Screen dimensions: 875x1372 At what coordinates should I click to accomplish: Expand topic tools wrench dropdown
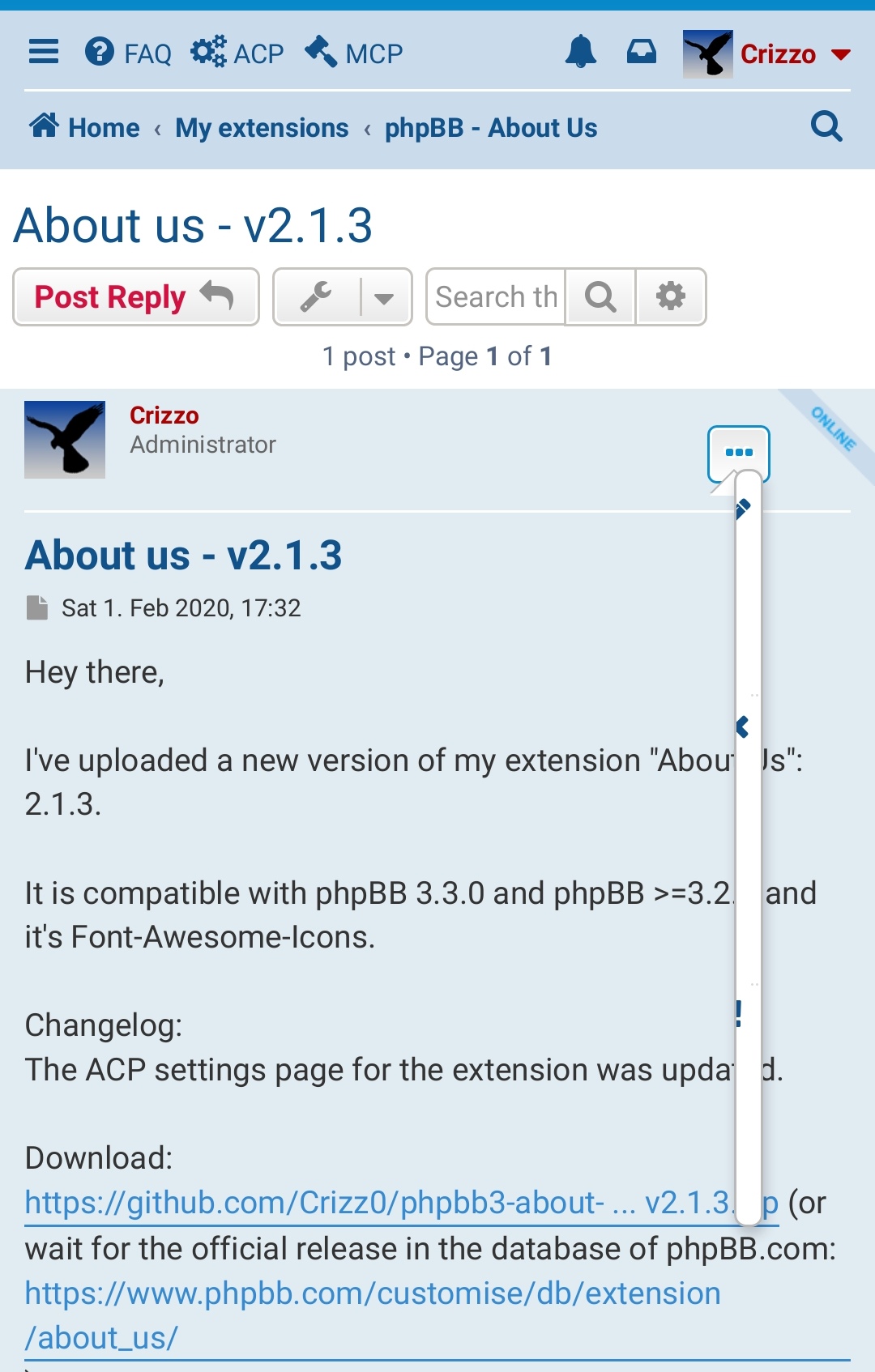click(343, 296)
